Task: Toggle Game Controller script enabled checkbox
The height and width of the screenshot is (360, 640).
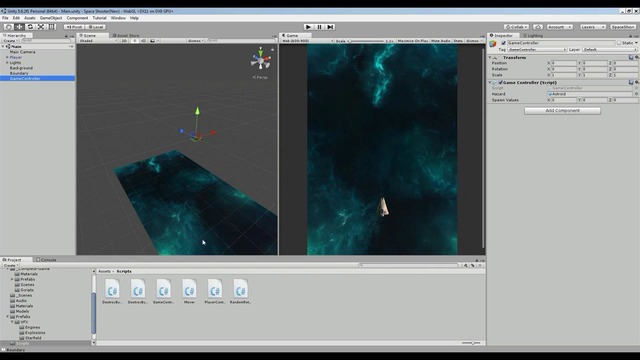Action: pos(501,82)
